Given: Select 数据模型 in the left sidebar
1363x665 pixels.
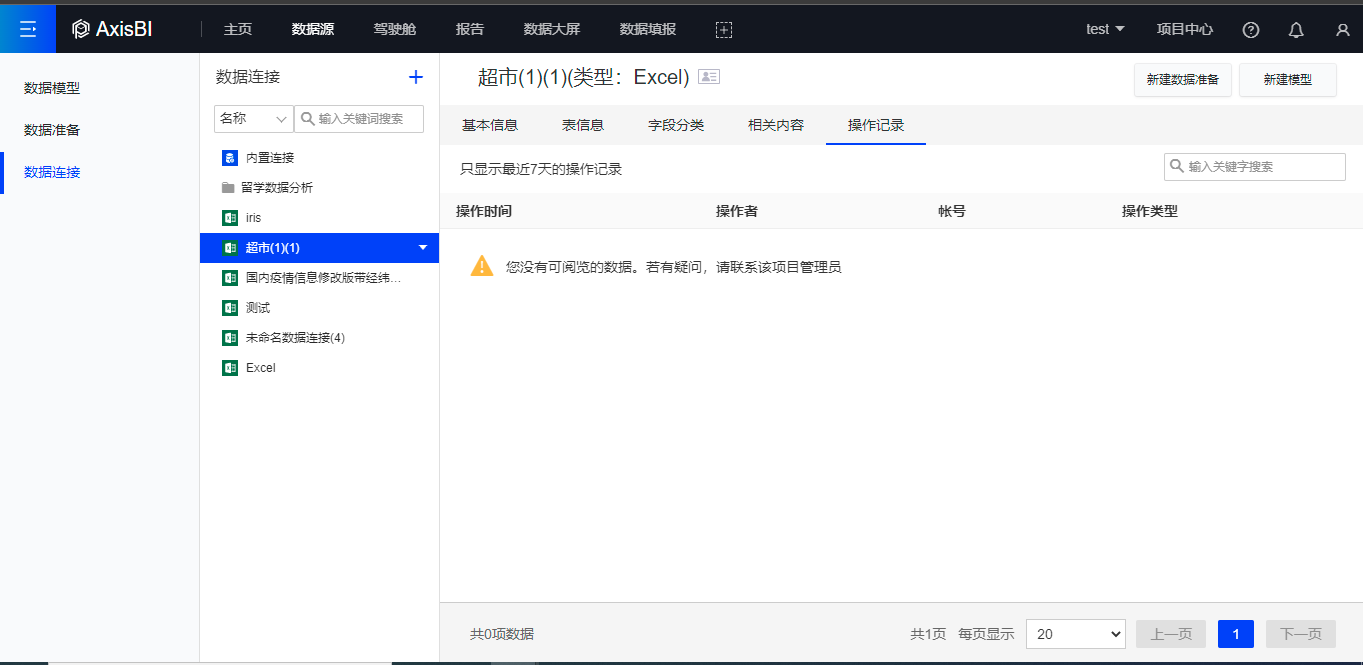Looking at the screenshot, I should click(x=52, y=88).
